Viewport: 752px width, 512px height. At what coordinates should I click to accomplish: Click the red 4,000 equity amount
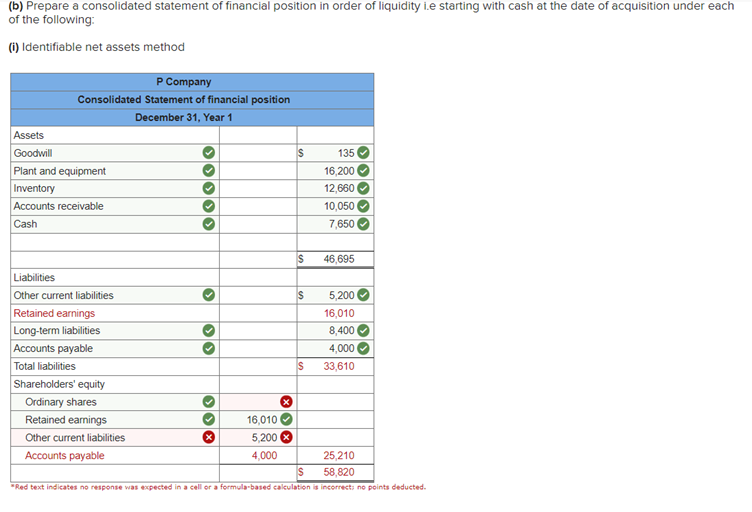click(264, 455)
